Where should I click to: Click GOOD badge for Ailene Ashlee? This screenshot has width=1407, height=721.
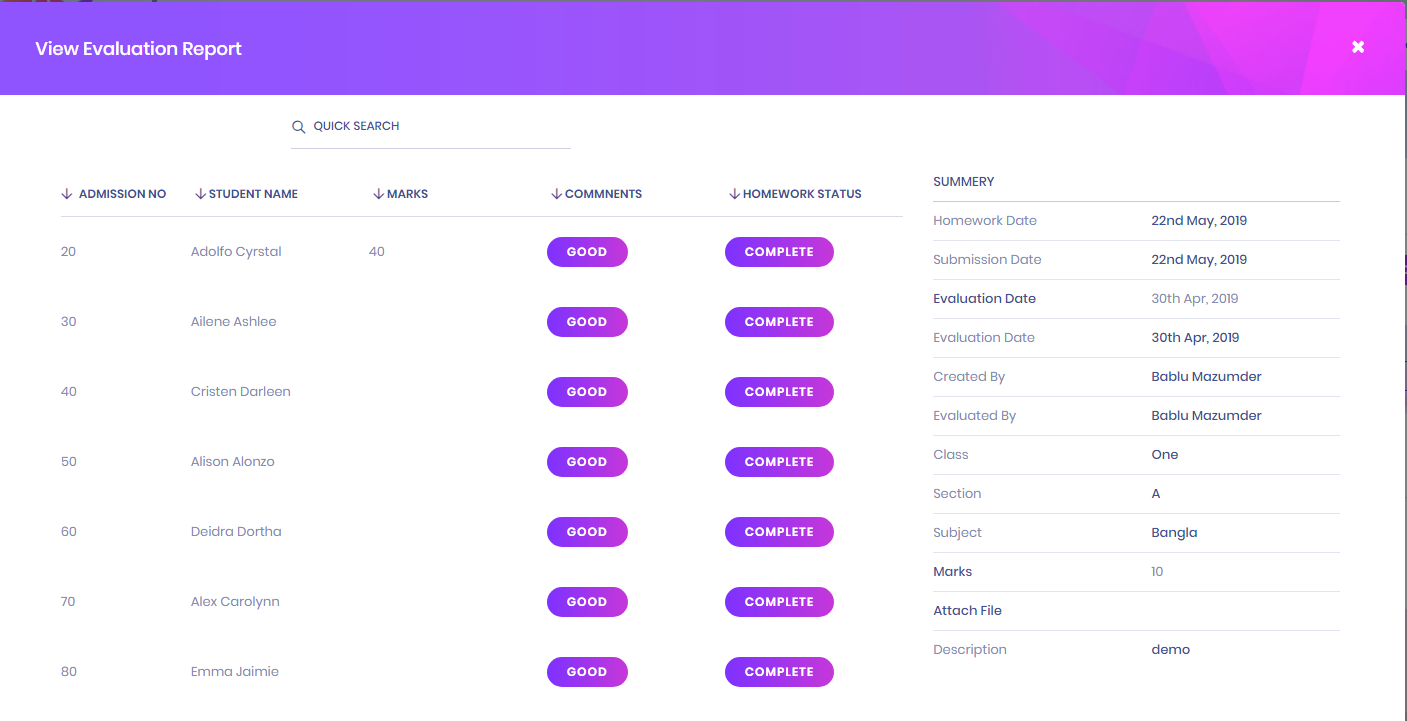[x=587, y=322]
